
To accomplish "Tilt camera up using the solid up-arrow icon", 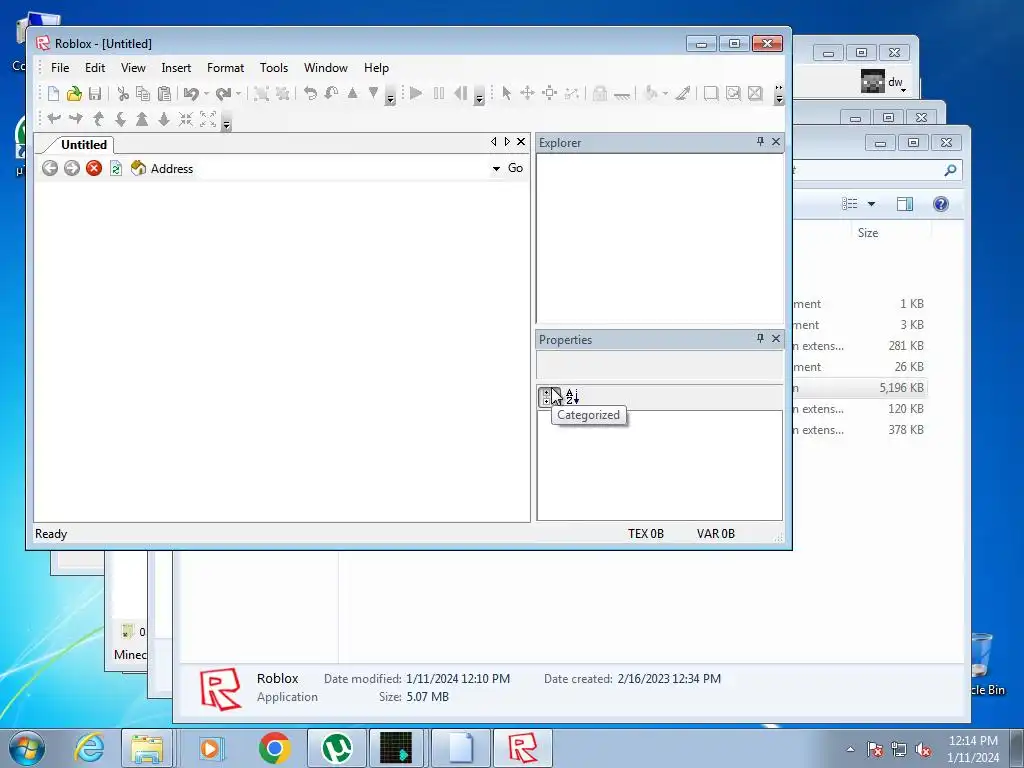I will click(x=142, y=119).
